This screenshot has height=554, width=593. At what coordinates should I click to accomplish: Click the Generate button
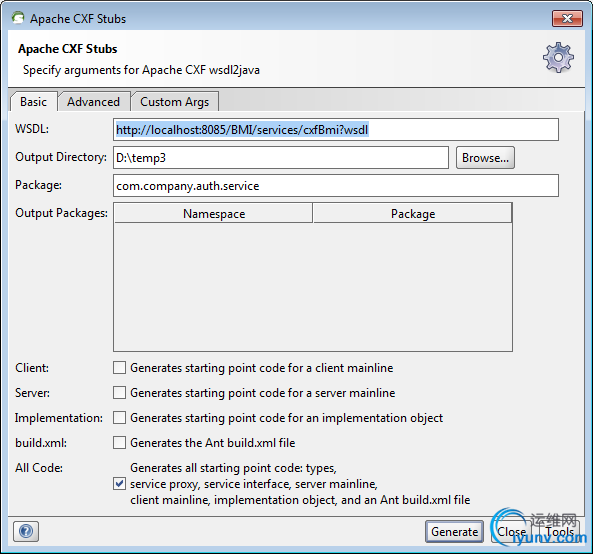[454, 532]
